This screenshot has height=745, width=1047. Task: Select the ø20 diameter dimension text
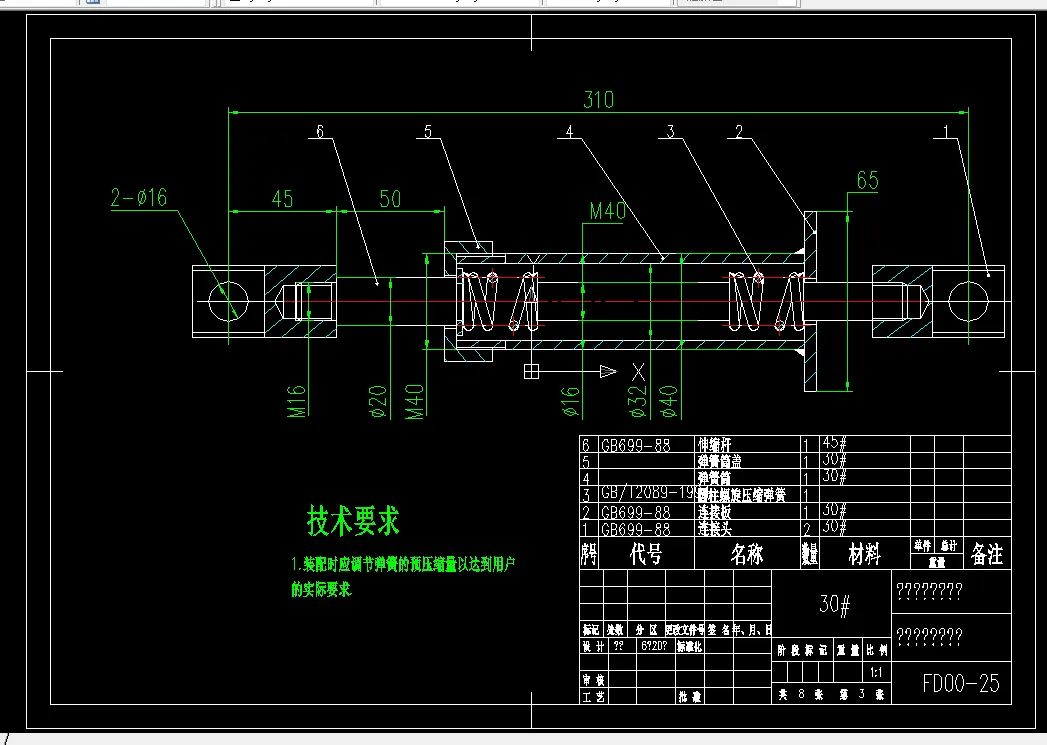click(x=378, y=401)
